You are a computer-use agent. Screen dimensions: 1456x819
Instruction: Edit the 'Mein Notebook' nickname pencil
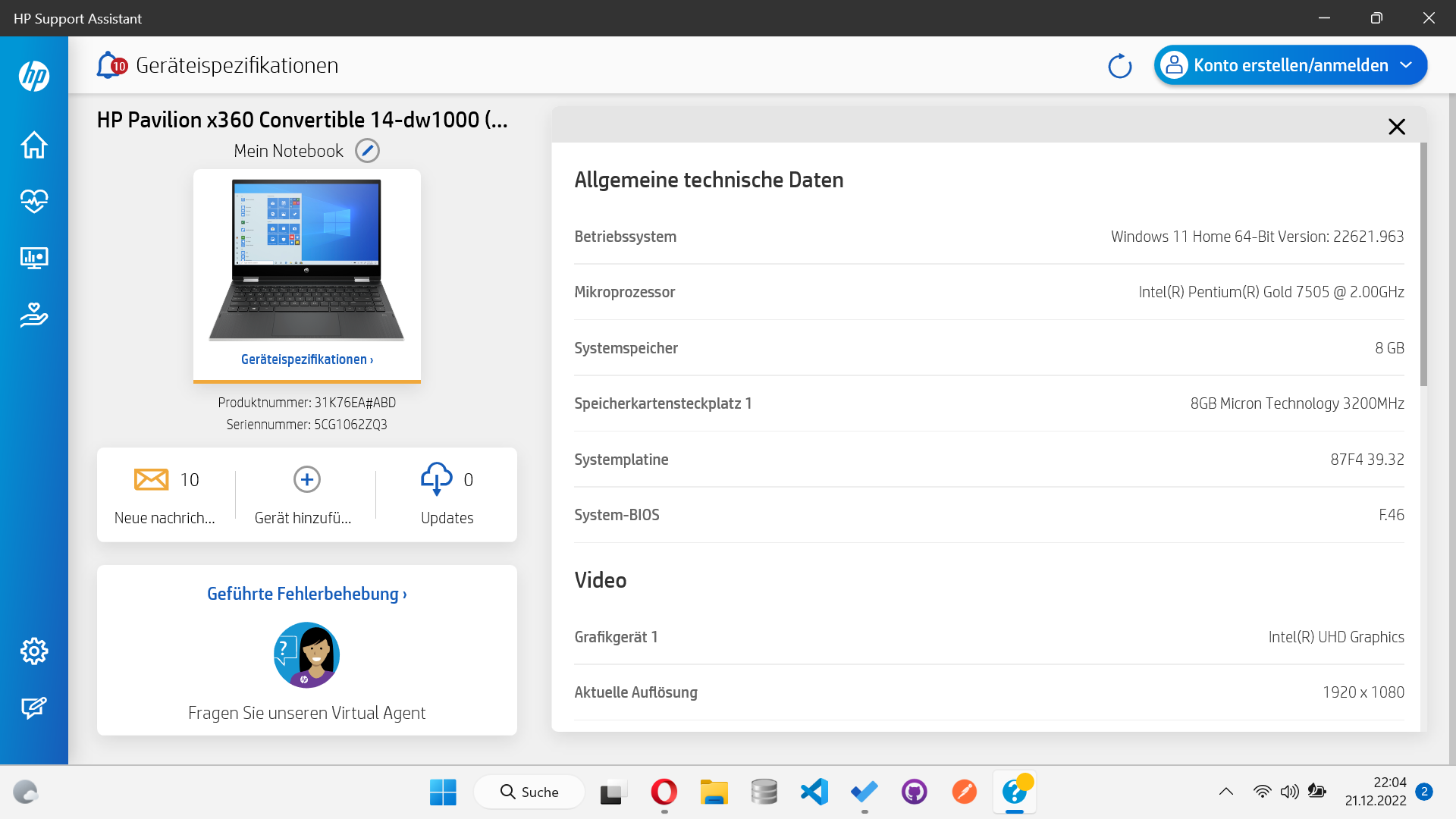pyautogui.click(x=367, y=151)
